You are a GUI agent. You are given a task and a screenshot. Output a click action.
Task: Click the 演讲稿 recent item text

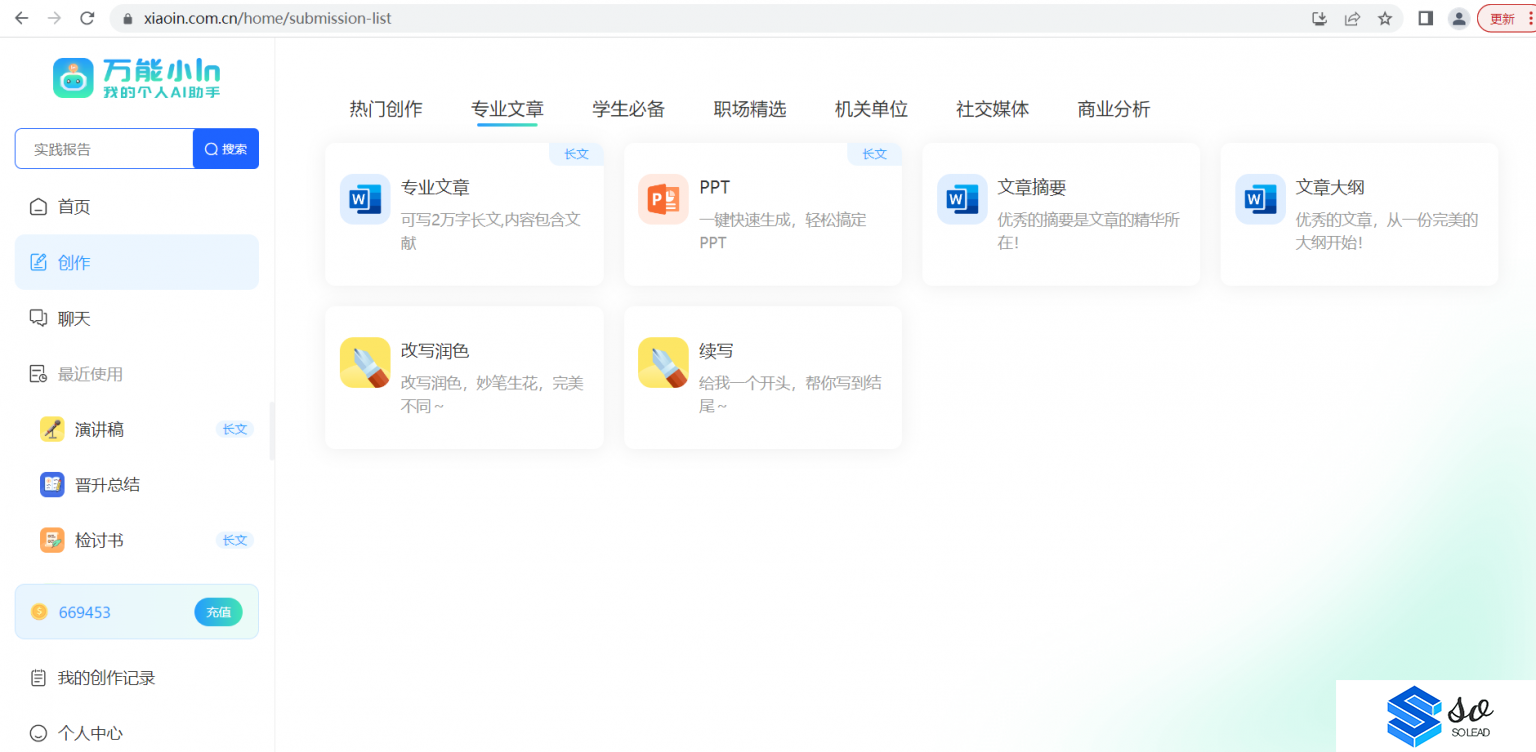99,430
